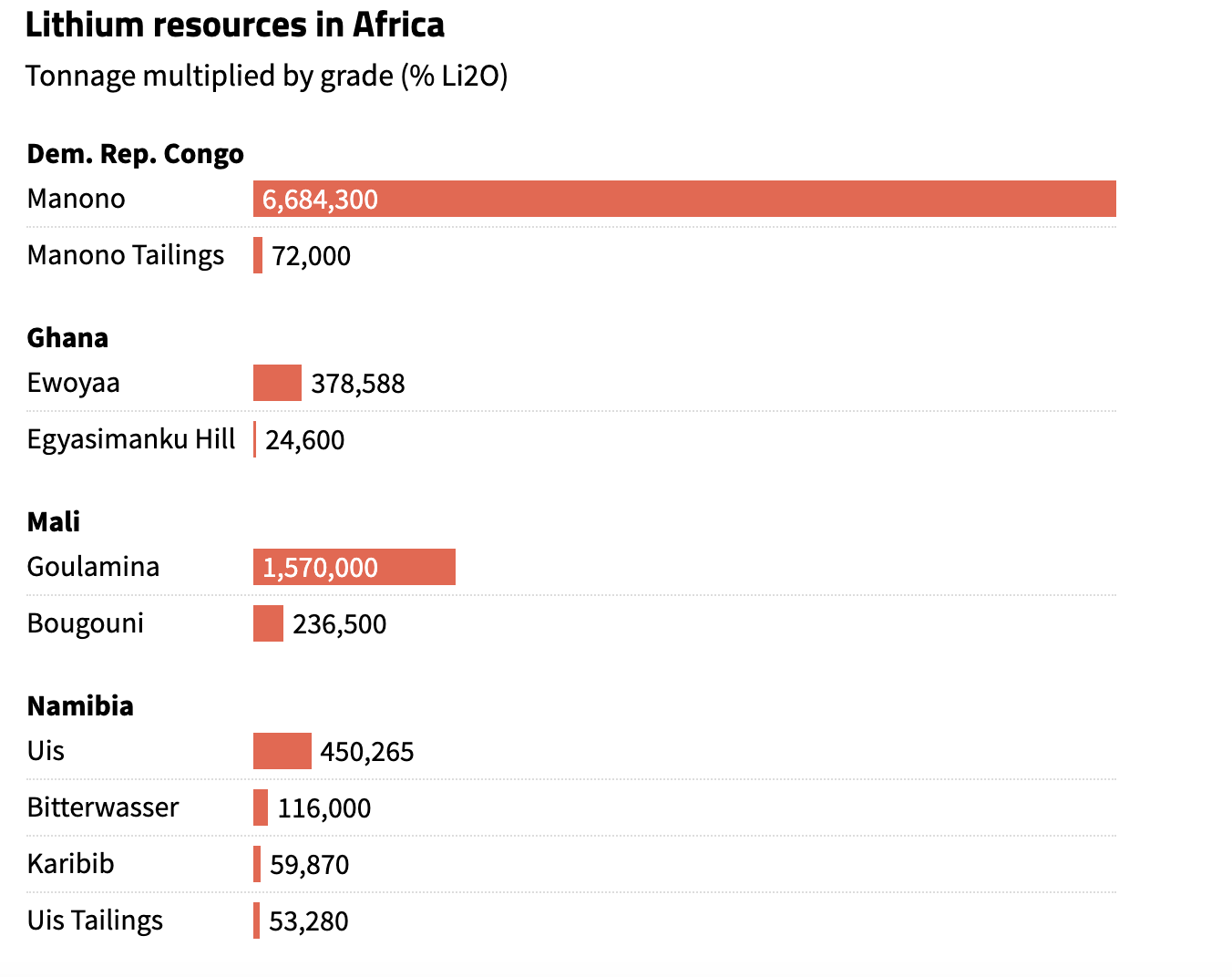Click the value '53,280'

point(309,921)
